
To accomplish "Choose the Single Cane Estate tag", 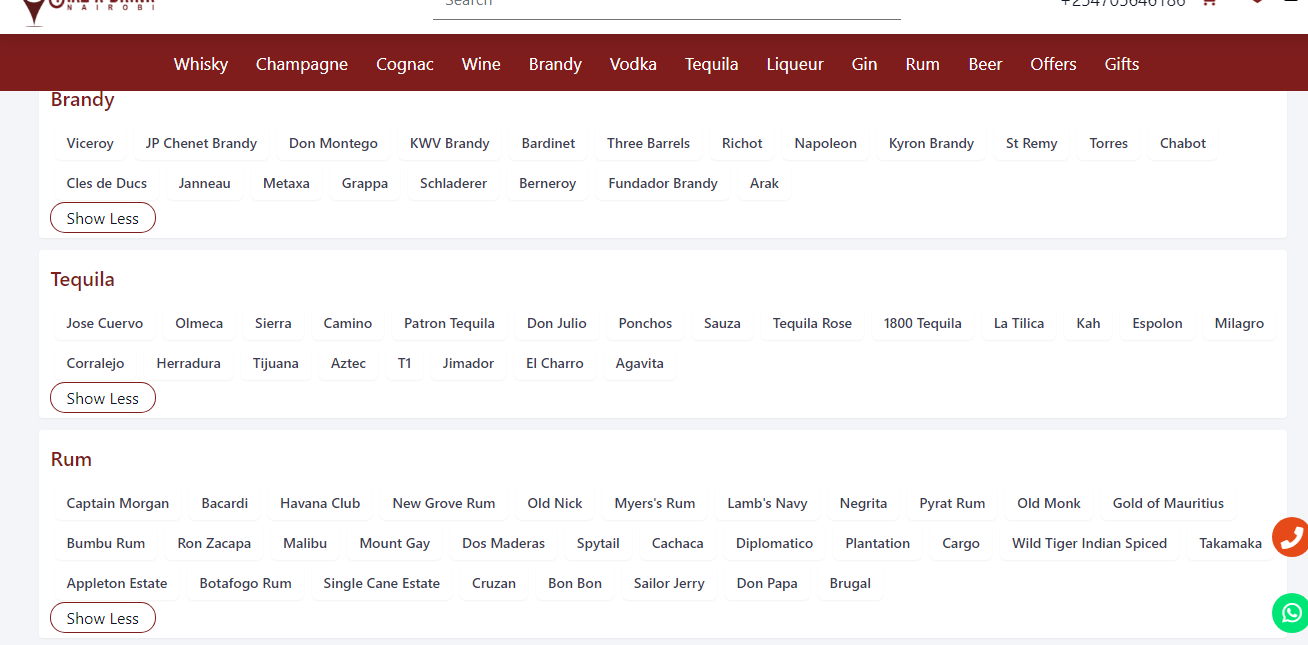I will pos(382,583).
